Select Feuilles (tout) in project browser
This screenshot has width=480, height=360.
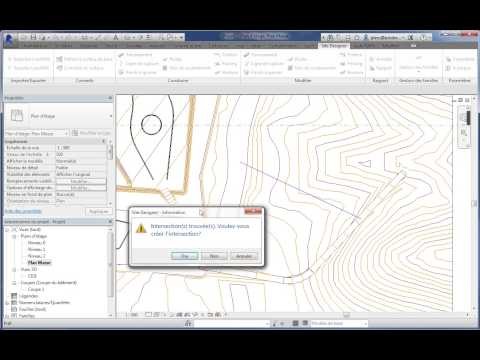(32, 309)
